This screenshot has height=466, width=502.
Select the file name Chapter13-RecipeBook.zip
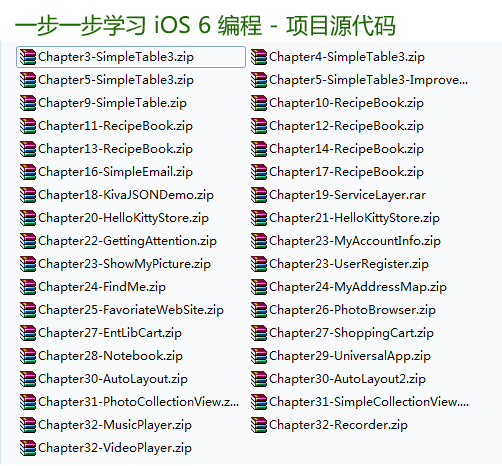[115, 149]
